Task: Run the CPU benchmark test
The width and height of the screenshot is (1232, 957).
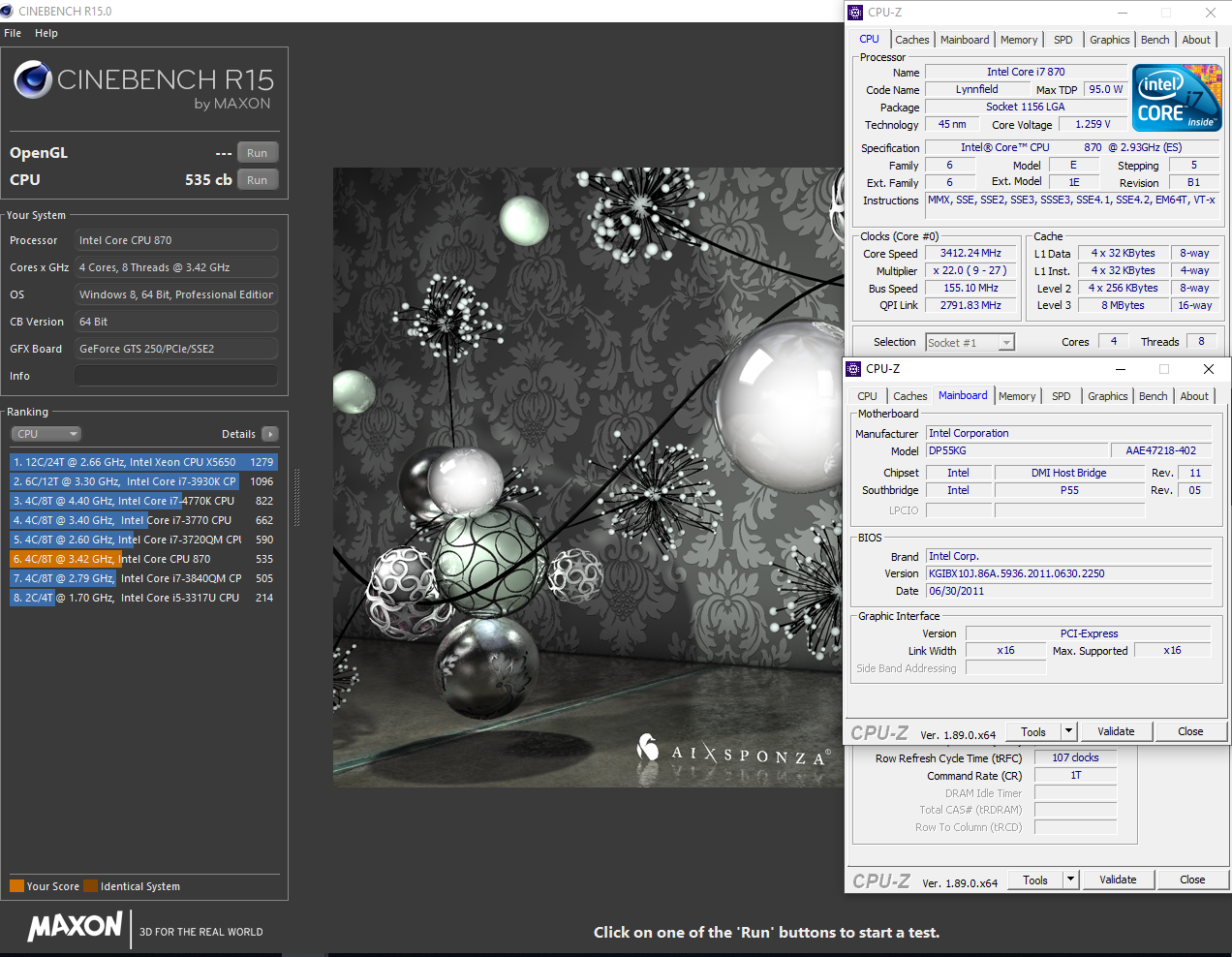Action: click(258, 180)
